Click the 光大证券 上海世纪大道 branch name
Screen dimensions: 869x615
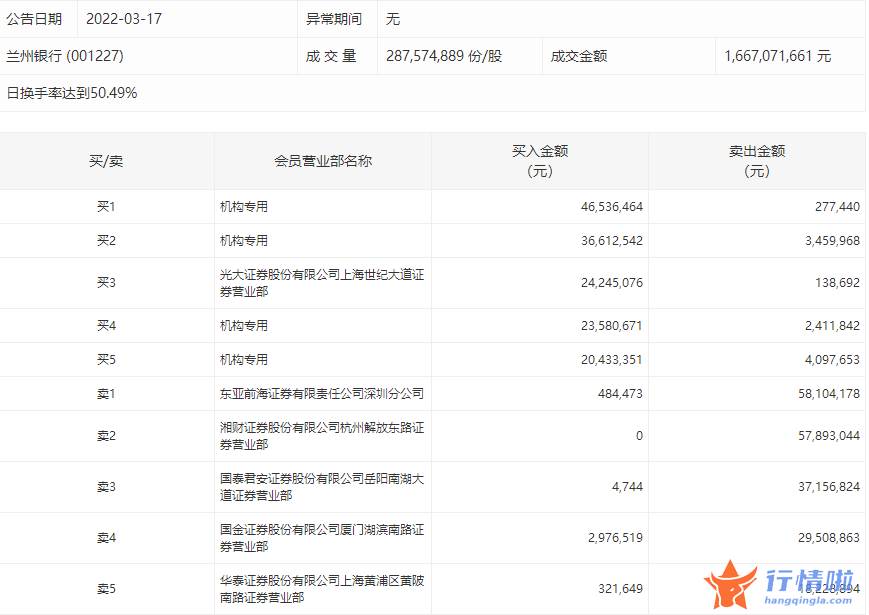322,283
